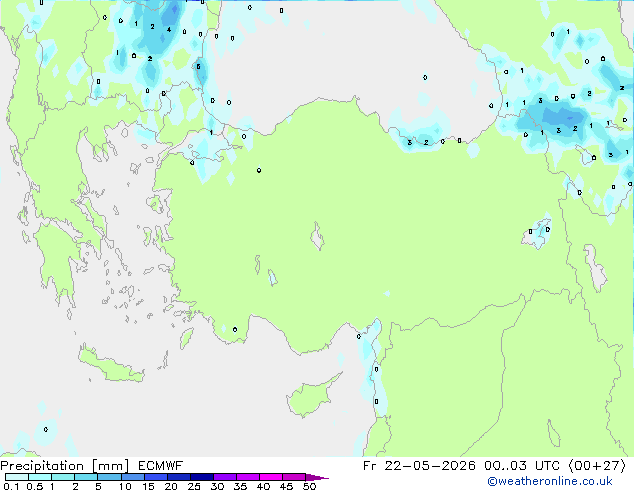Pick the 15–20 mm royal blue swatch
The image size is (634, 490).
pos(156,477)
